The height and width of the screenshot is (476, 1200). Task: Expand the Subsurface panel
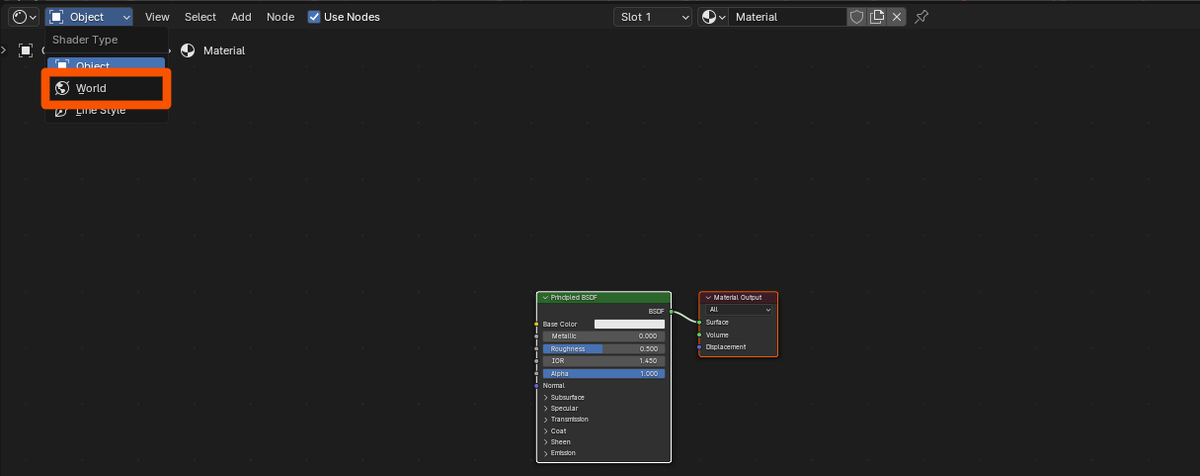click(546, 397)
